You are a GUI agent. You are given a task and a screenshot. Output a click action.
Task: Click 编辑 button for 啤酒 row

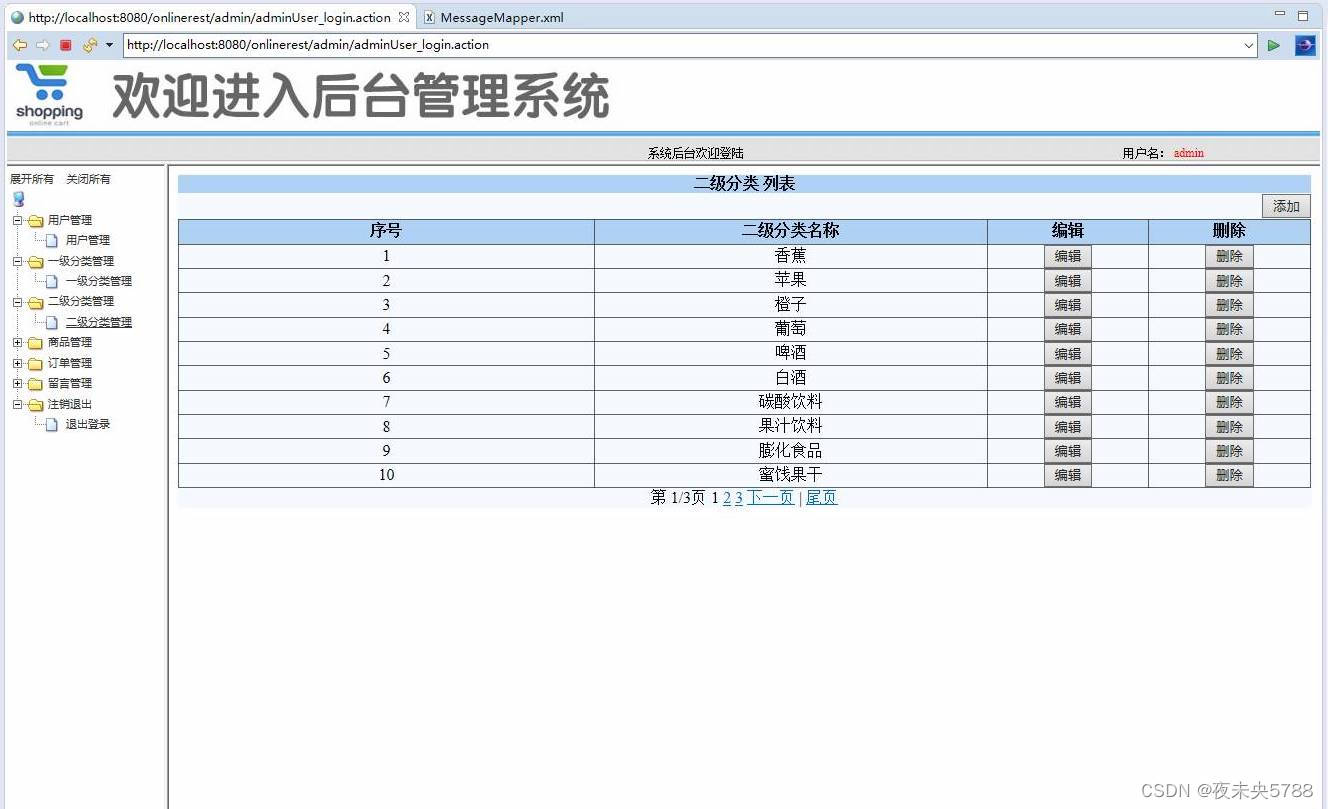(1068, 354)
